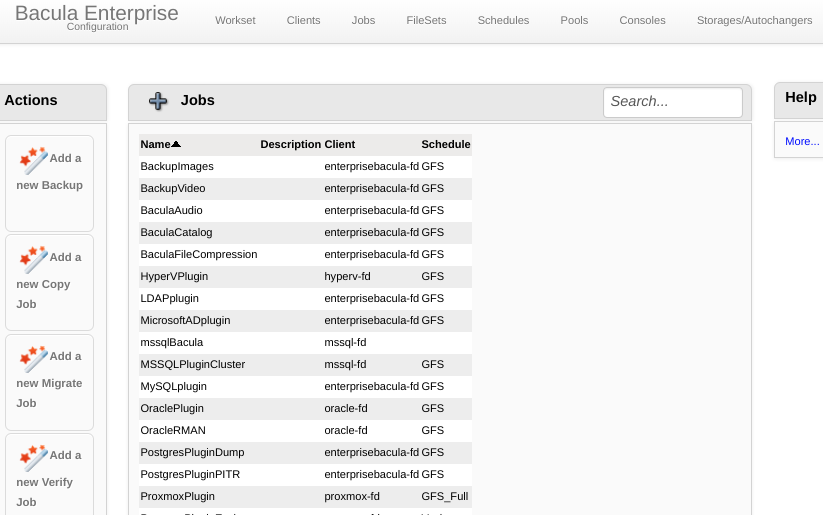Select the HyperVPlugin job
The width and height of the screenshot is (823, 515).
click(174, 277)
